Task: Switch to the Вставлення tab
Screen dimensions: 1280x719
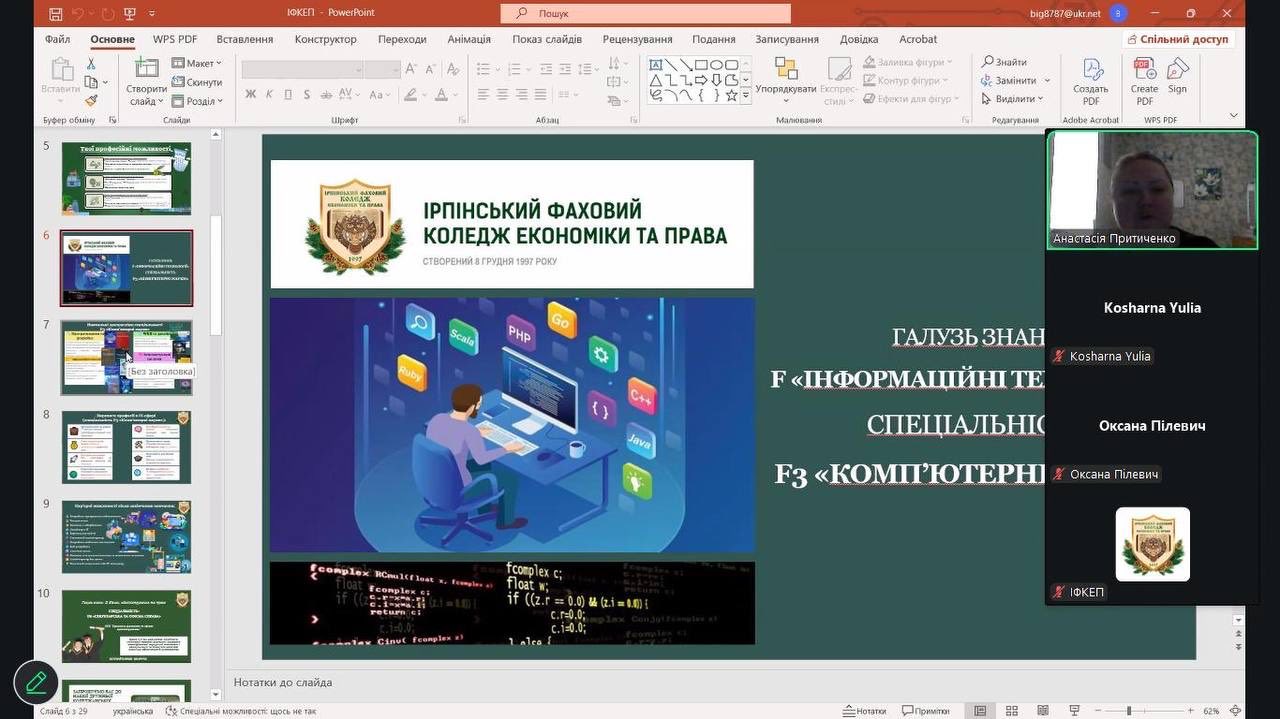Action: coord(245,39)
